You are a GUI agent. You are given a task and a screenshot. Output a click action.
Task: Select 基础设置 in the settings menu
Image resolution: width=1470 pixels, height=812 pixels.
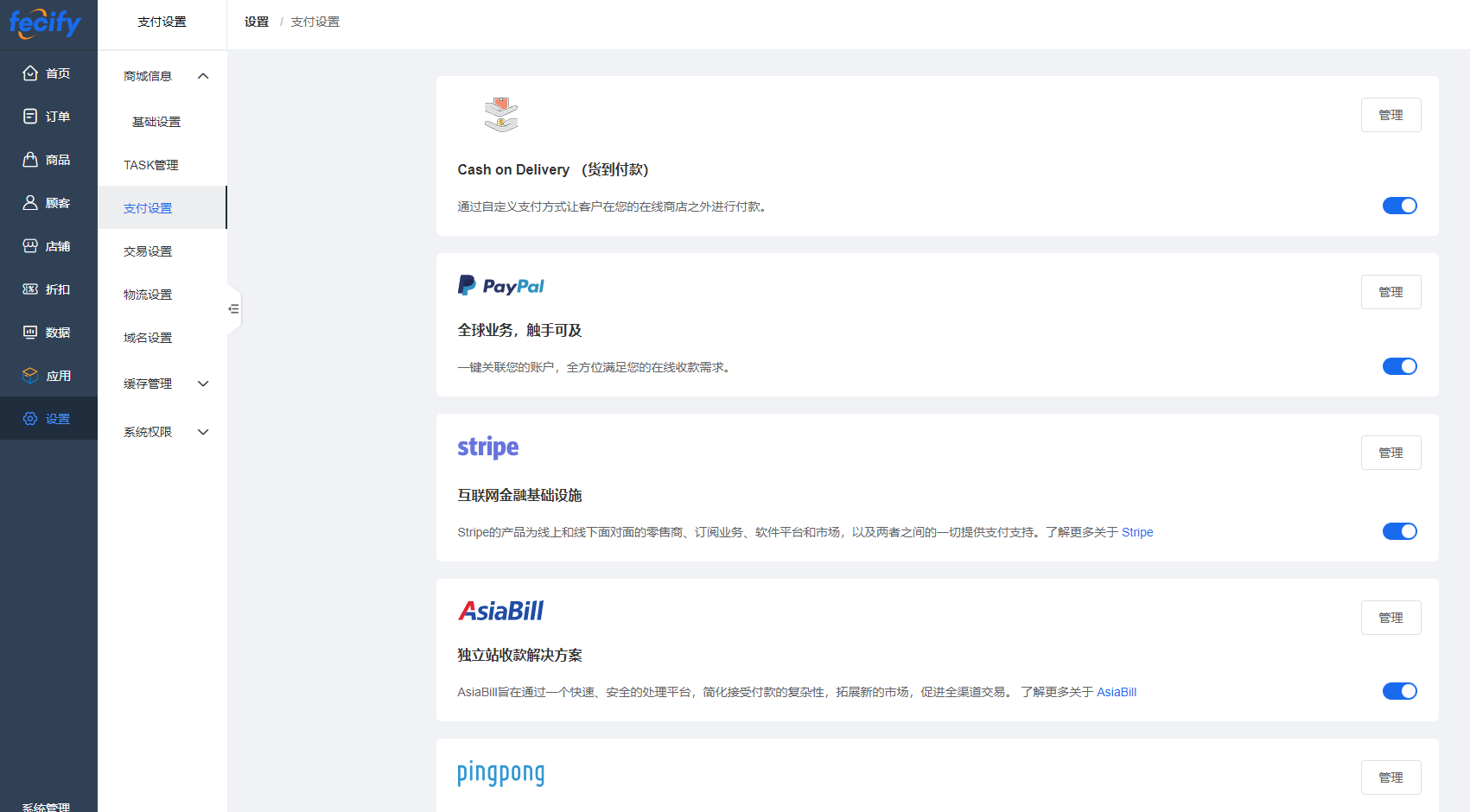(156, 122)
